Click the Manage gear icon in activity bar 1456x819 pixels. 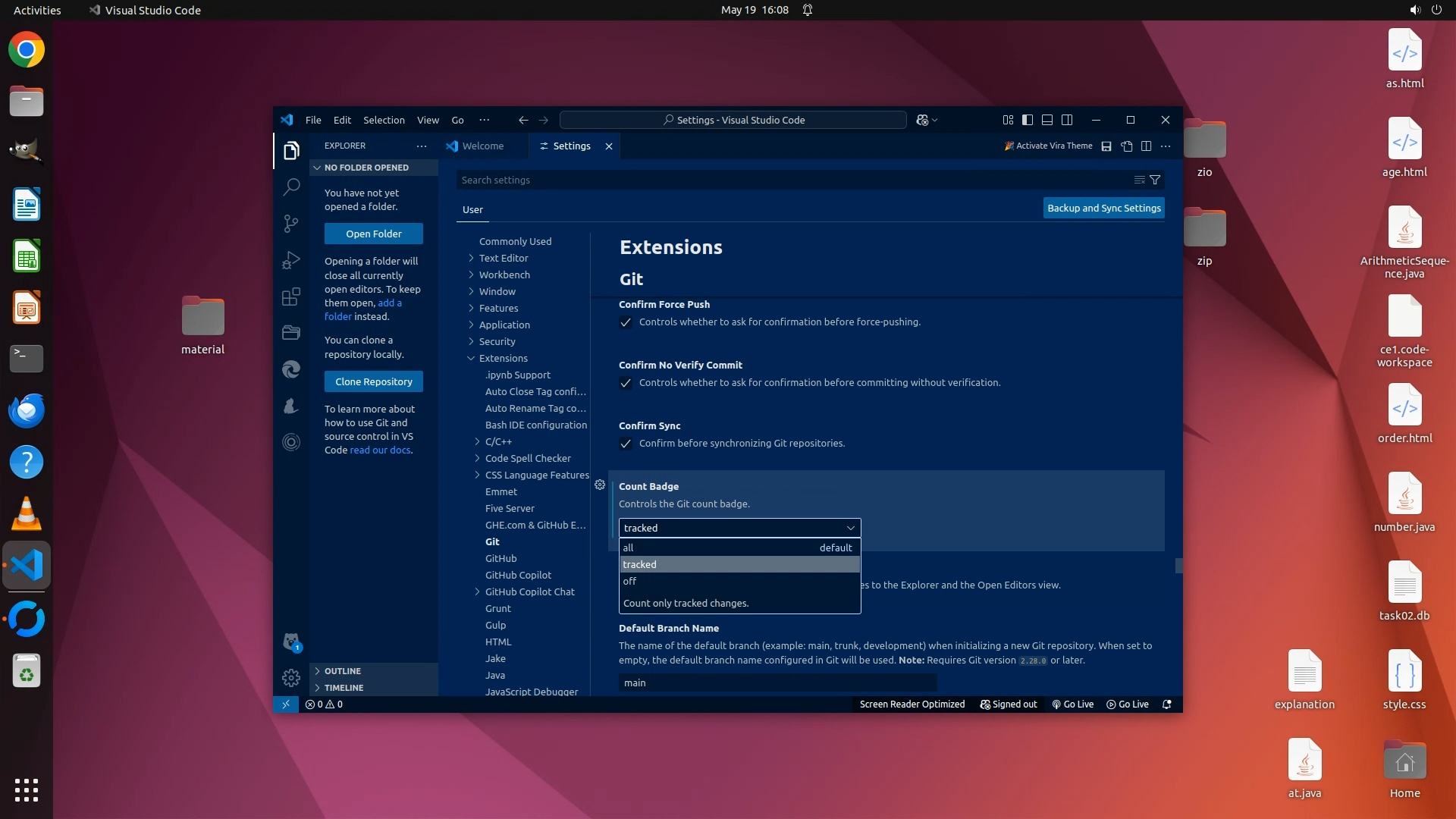291,677
